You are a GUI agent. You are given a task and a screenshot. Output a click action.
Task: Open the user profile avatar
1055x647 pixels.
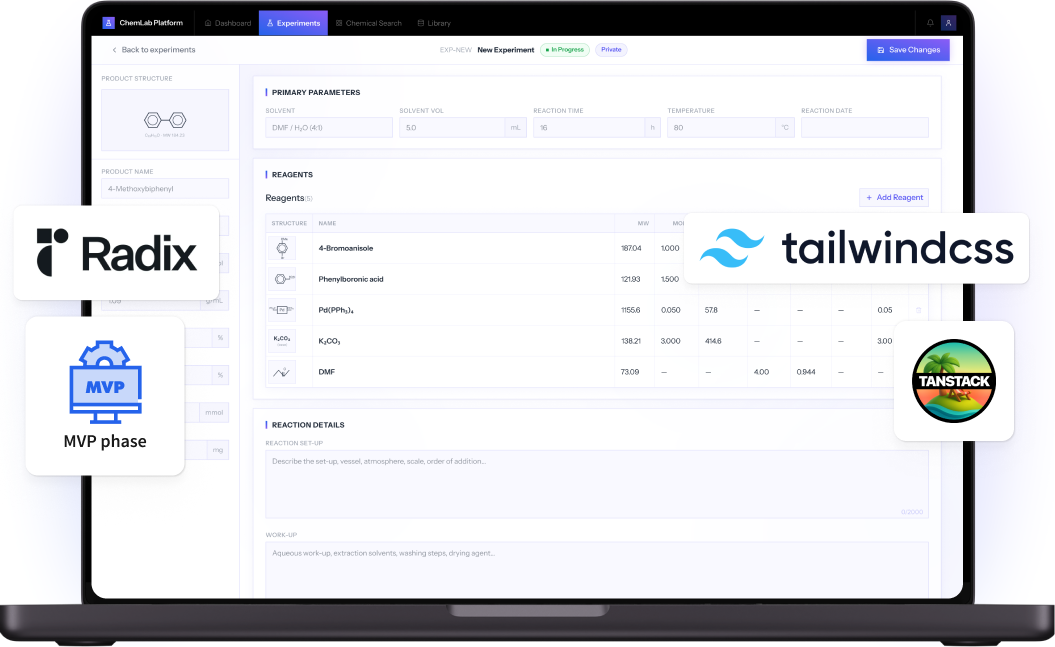coord(948,23)
